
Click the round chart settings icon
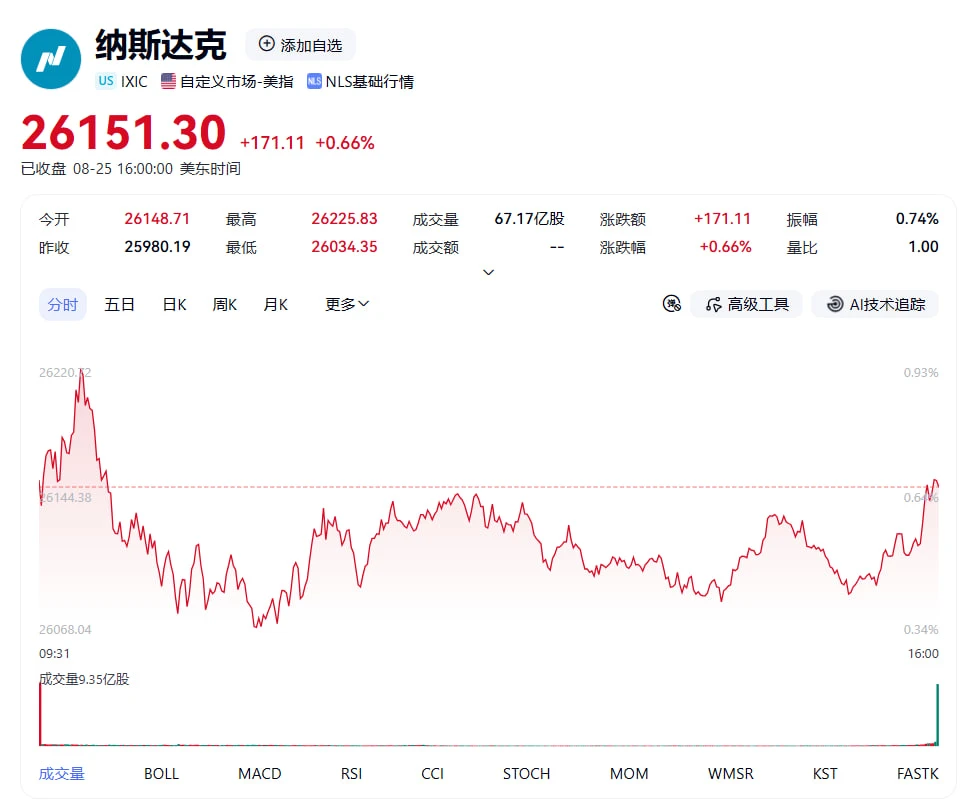(672, 304)
